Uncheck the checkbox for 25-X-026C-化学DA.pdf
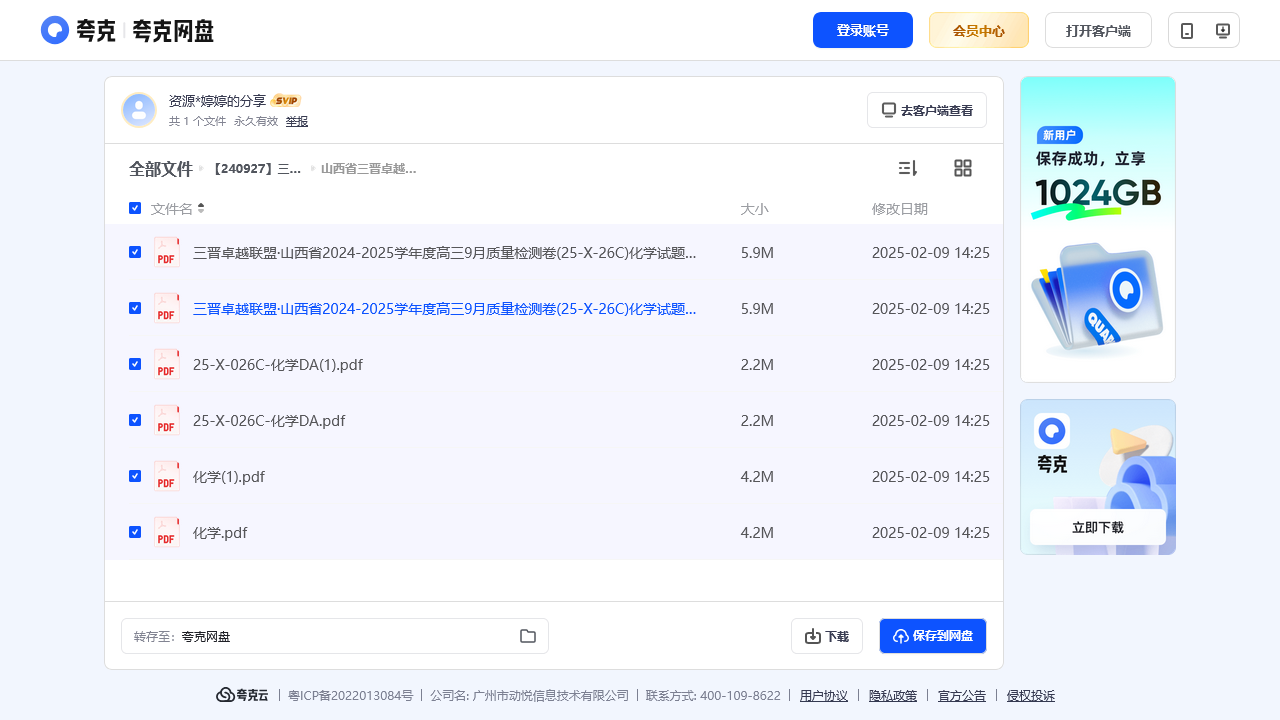Screen dimensions: 1280x720 (x=135, y=420)
